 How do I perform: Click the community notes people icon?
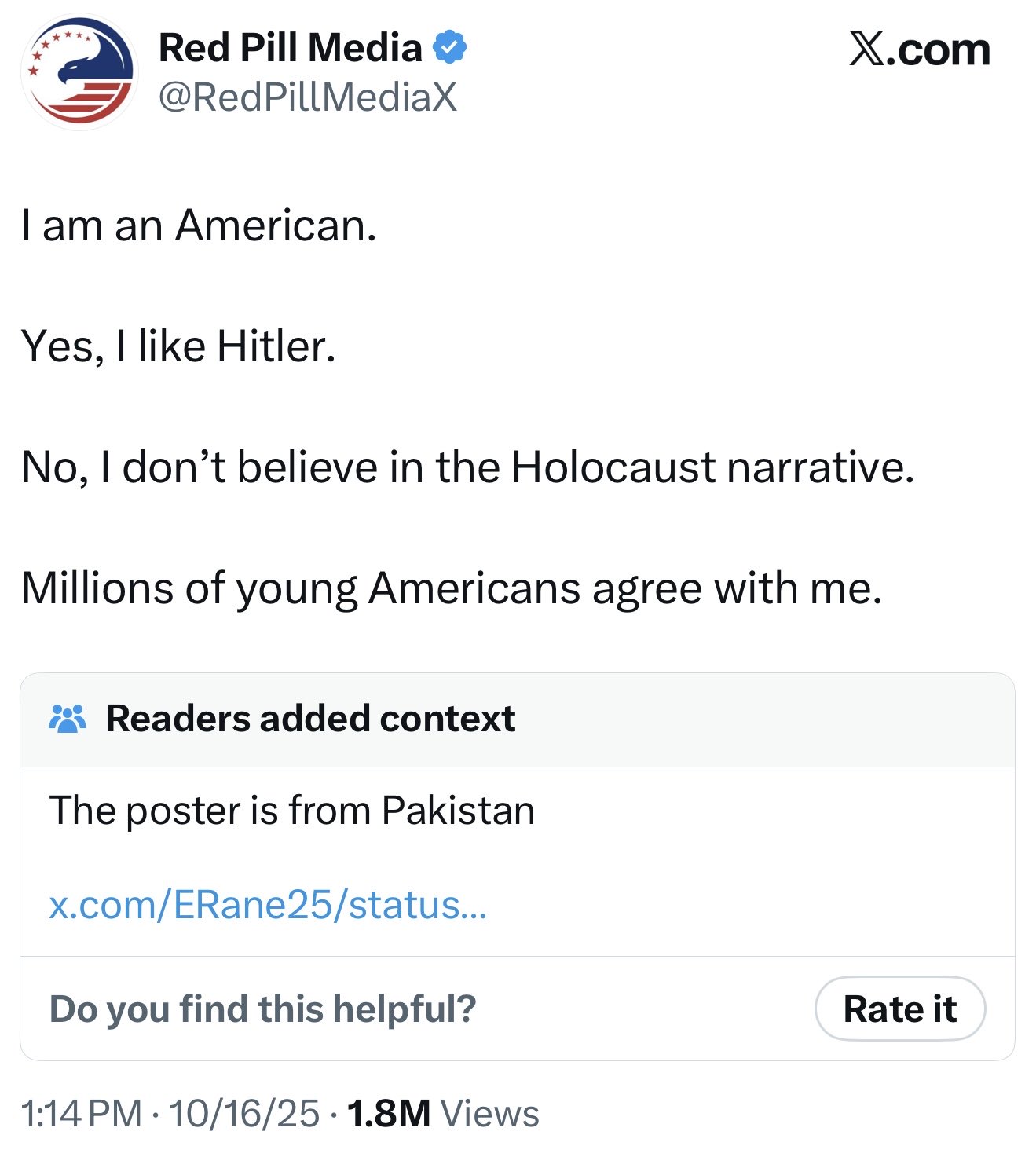click(x=68, y=719)
